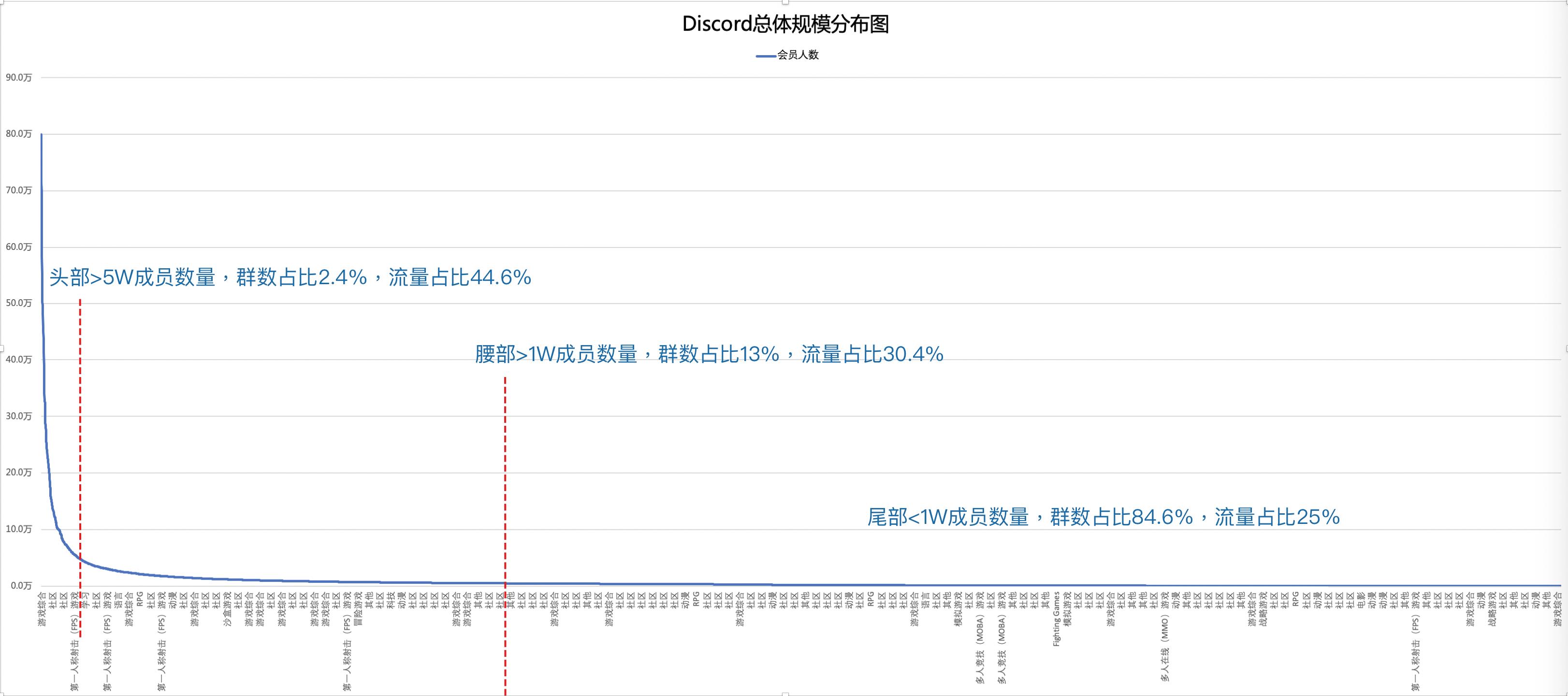Click the 70.0万 y-axis label
Viewport: 1568px width, 696px height.
(x=19, y=190)
